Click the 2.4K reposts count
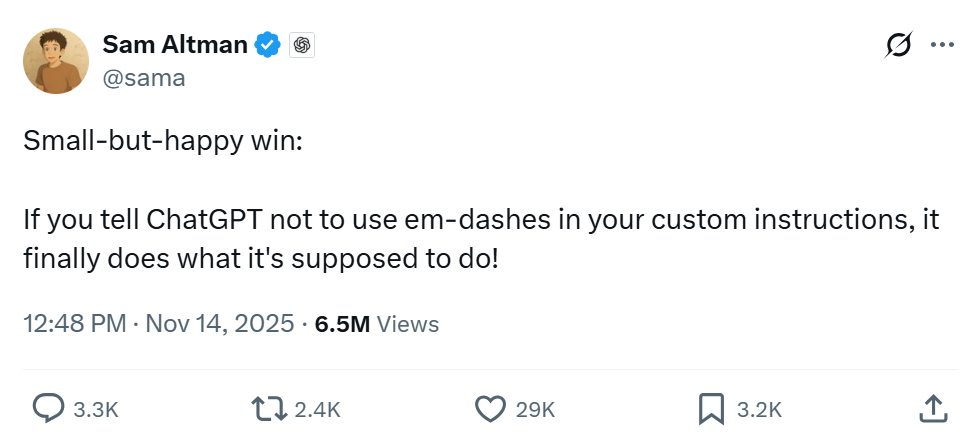 319,409
